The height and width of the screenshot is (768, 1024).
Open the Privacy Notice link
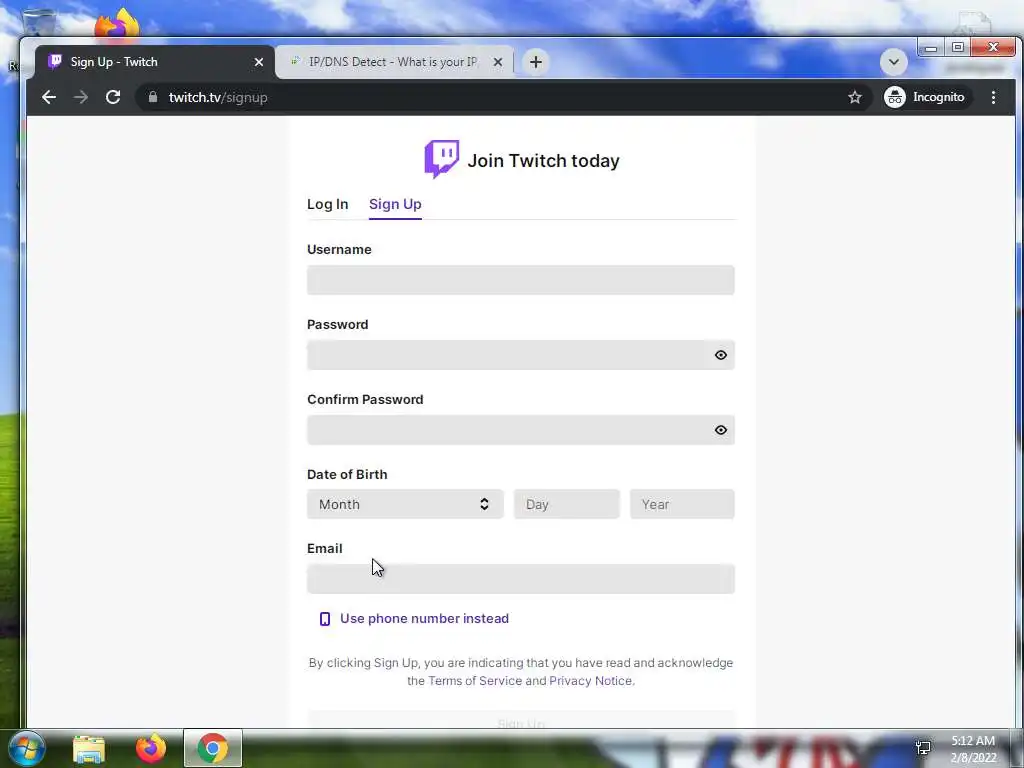(590, 680)
